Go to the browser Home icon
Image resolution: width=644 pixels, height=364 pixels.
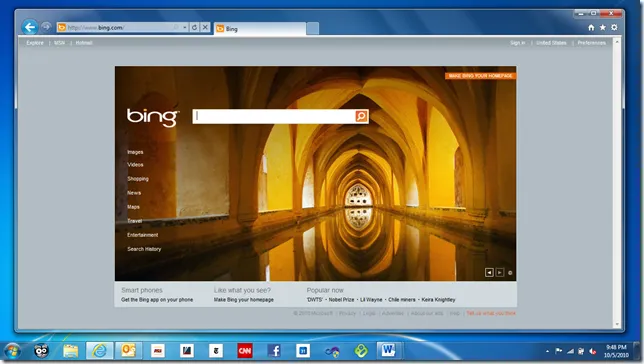(x=591, y=28)
